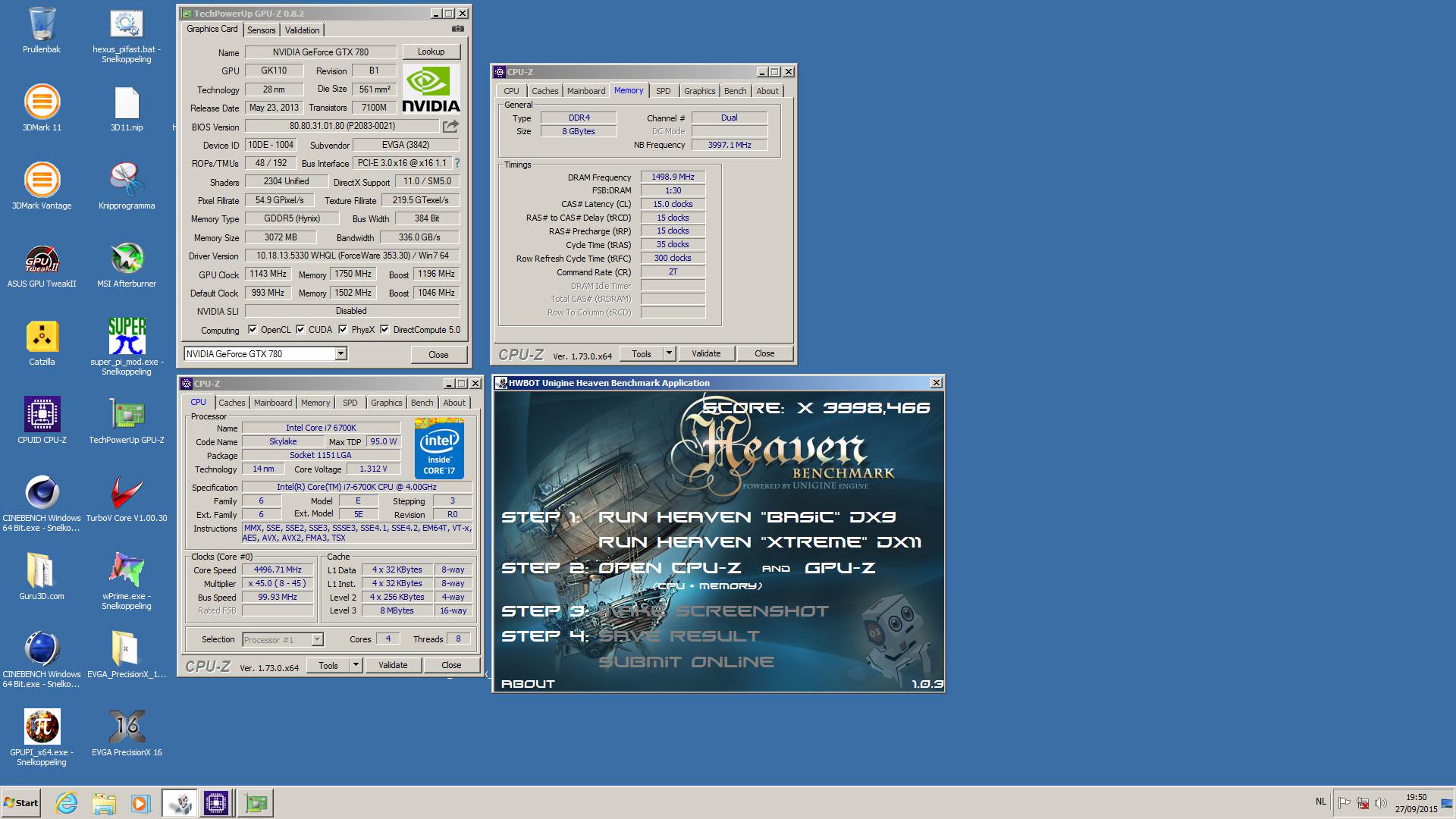The width and height of the screenshot is (1456, 819).
Task: Toggle the DirectCompute 5.0 checkbox
Action: click(x=384, y=329)
